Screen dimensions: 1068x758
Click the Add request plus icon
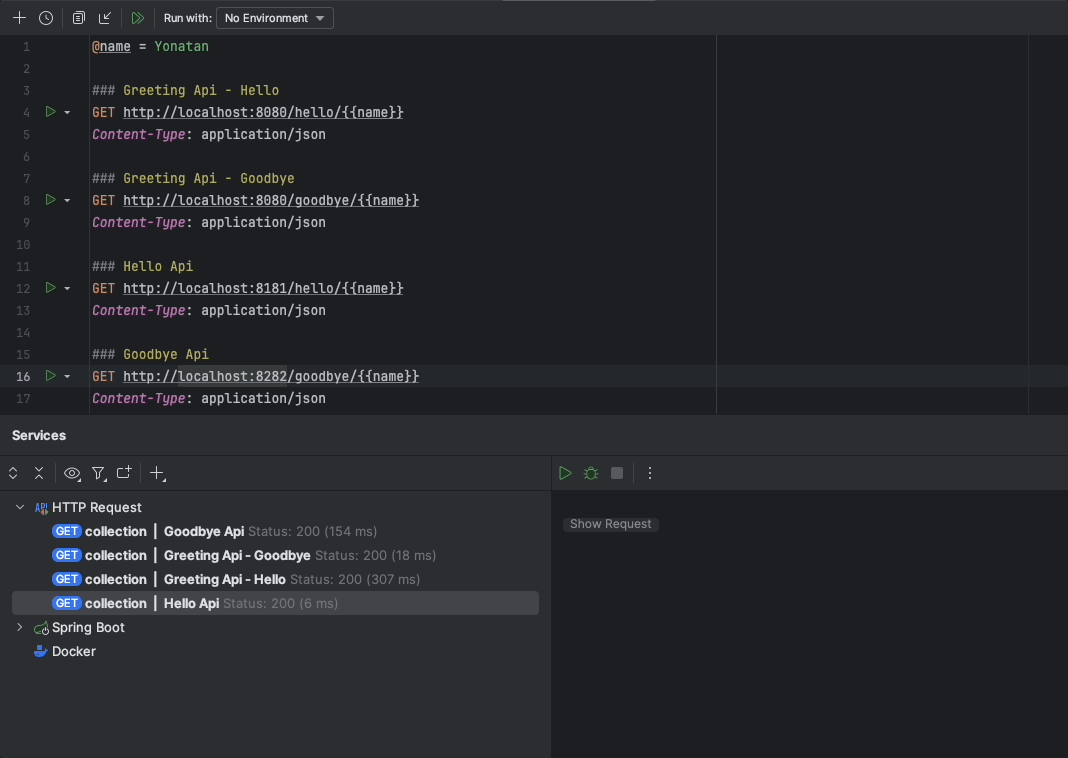[19, 18]
